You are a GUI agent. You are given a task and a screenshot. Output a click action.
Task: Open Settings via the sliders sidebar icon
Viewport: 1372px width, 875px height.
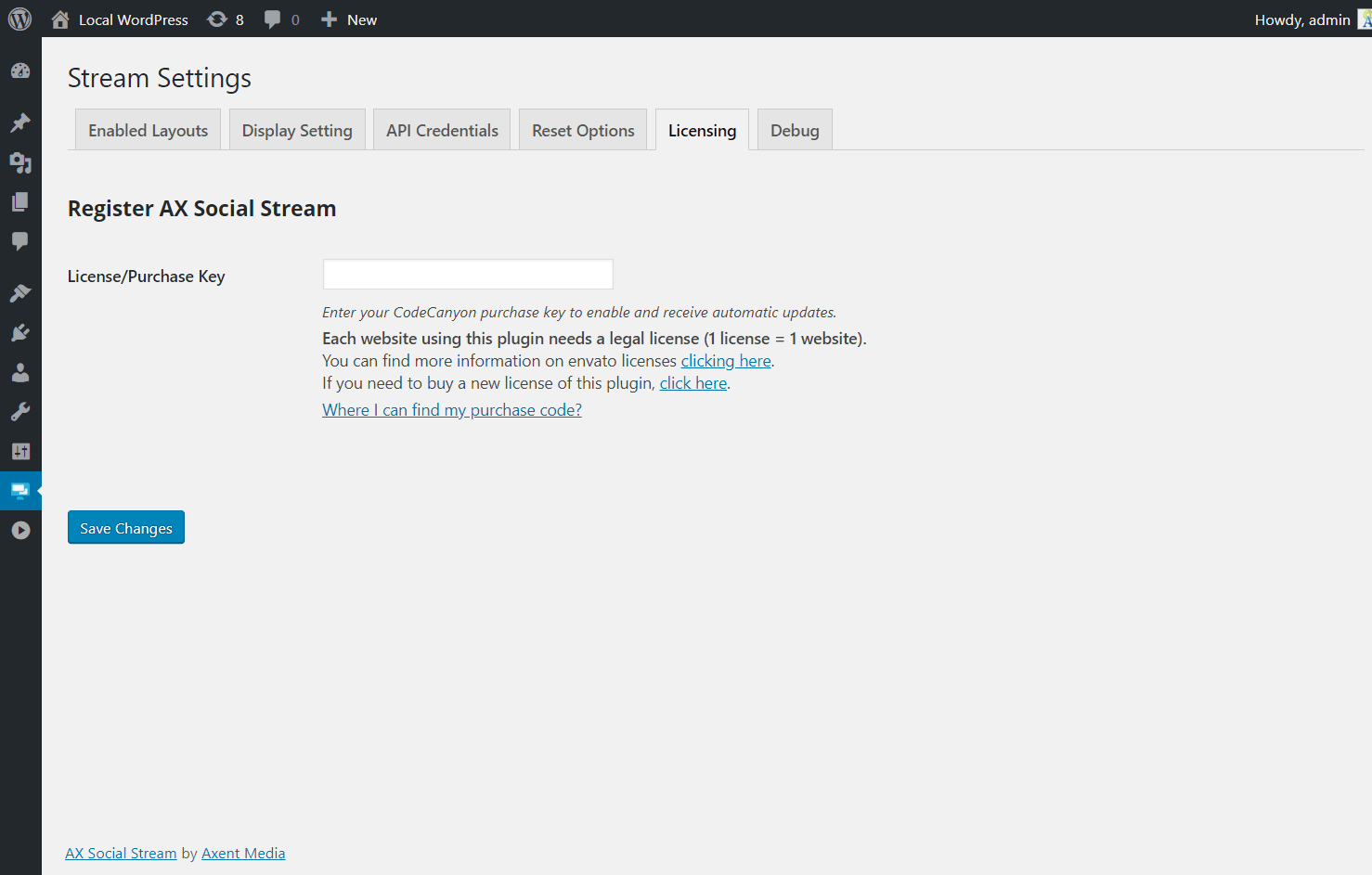[20, 452]
